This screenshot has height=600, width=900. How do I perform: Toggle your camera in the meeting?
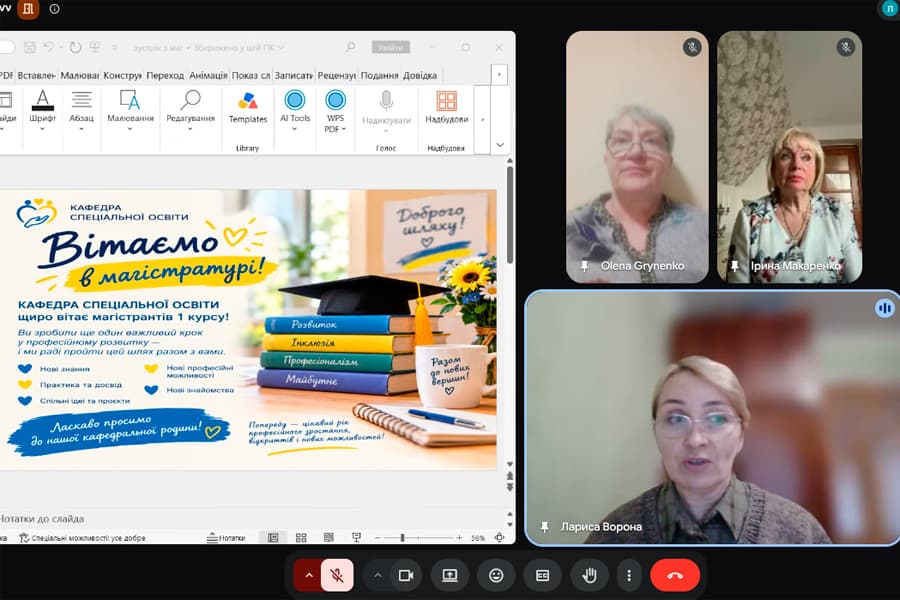click(x=406, y=575)
